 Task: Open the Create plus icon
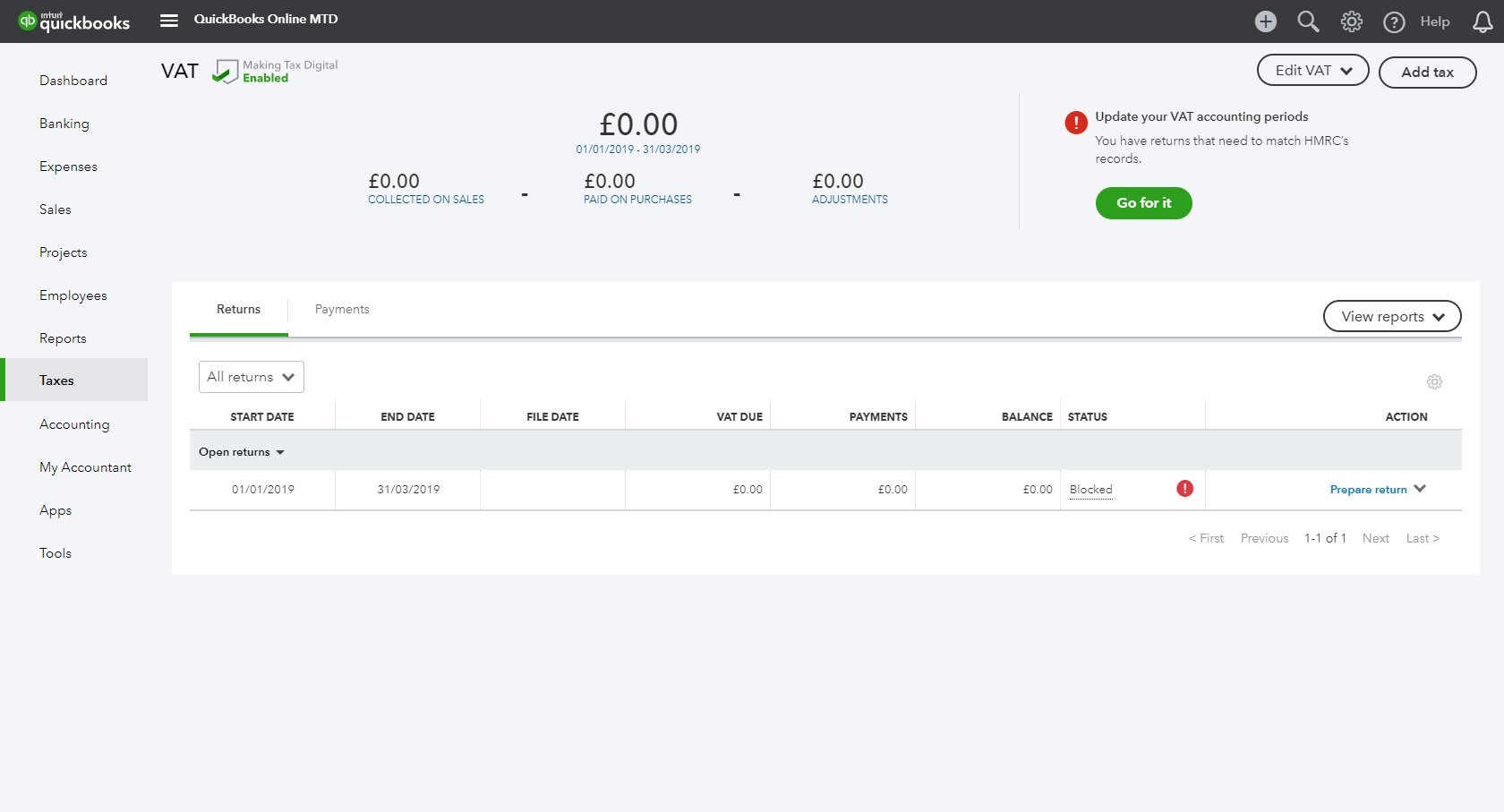(x=1266, y=21)
